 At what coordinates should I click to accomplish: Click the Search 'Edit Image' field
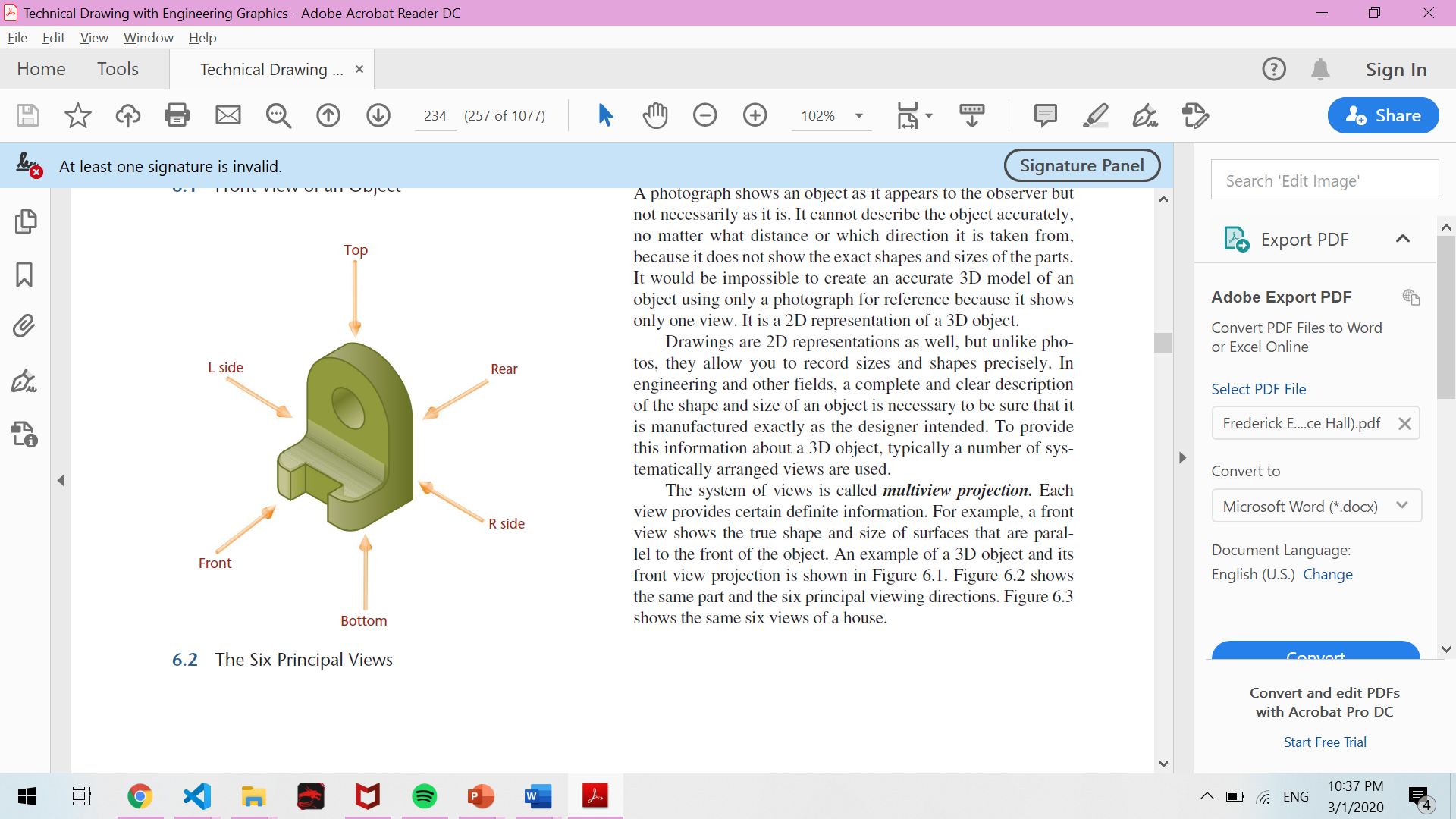click(1324, 180)
